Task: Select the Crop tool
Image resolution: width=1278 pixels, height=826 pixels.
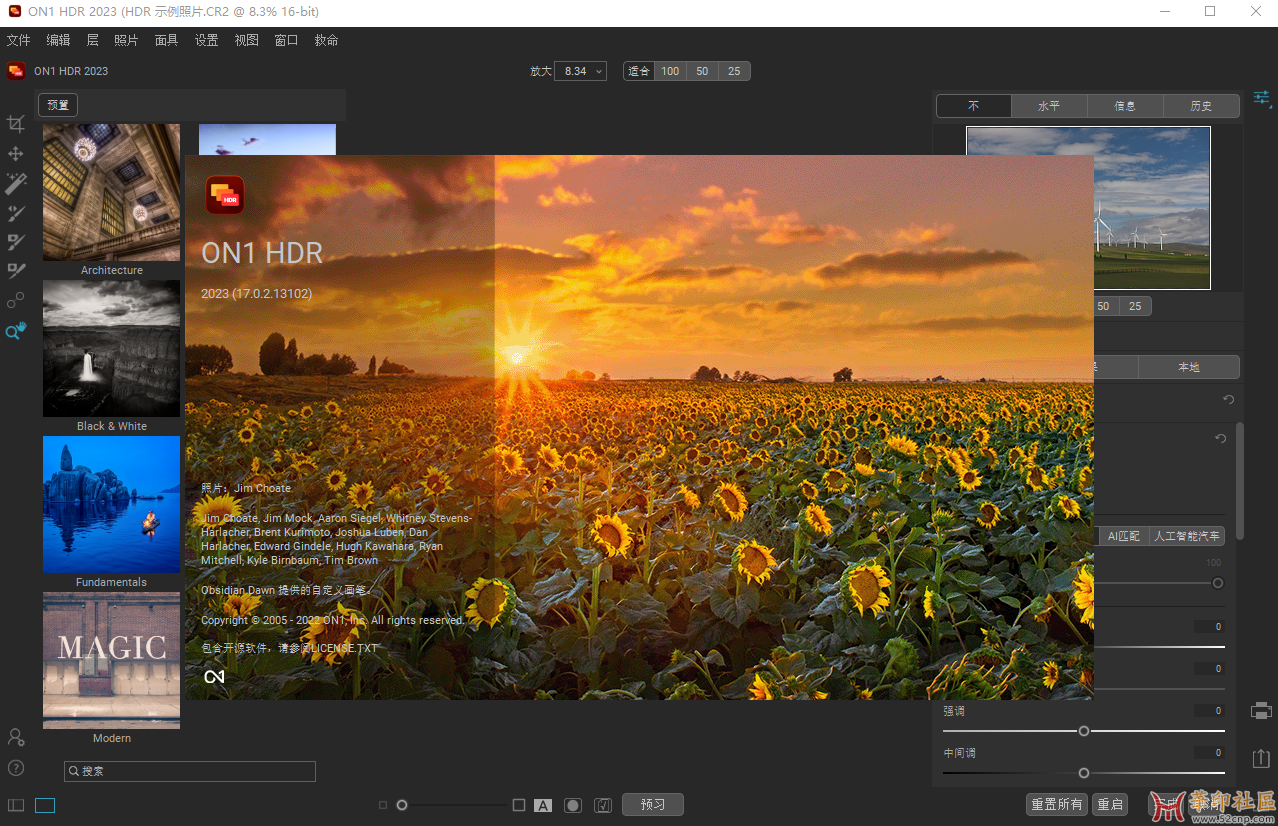Action: pyautogui.click(x=16, y=124)
